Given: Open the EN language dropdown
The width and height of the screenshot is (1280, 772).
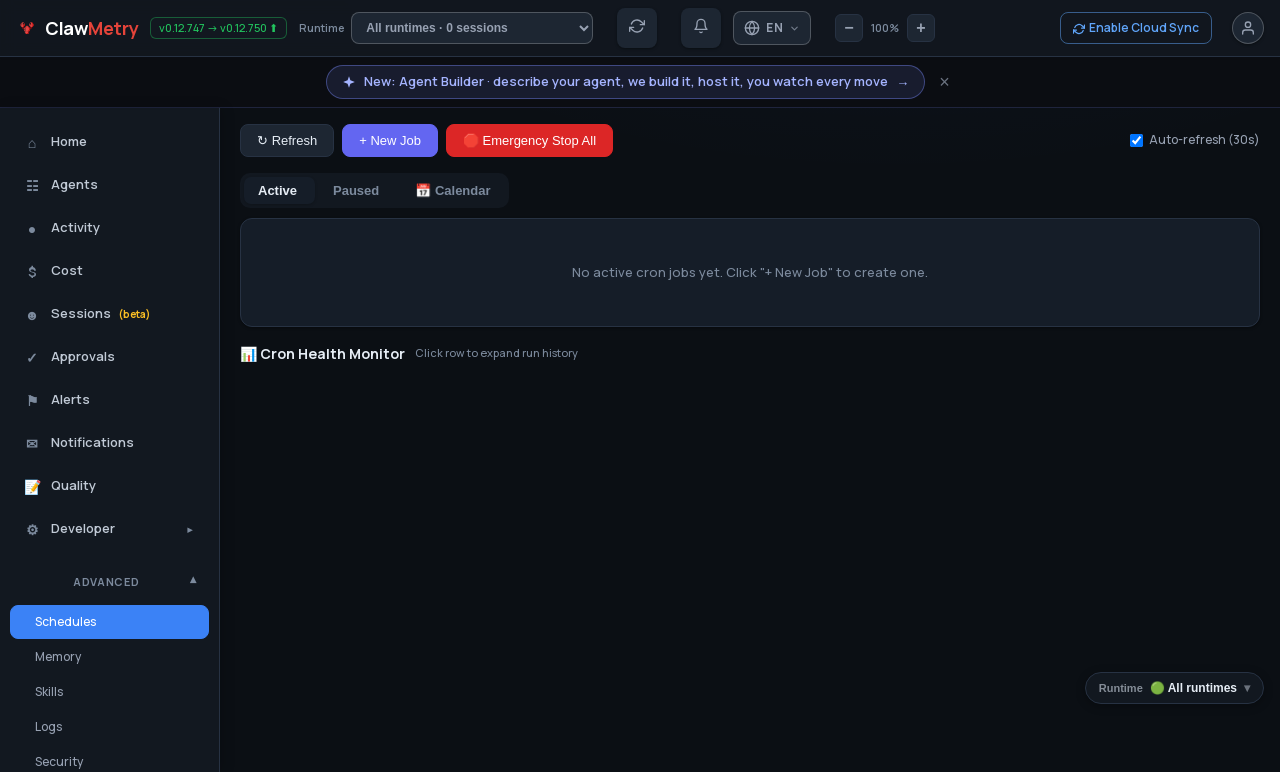Looking at the screenshot, I should (x=772, y=28).
